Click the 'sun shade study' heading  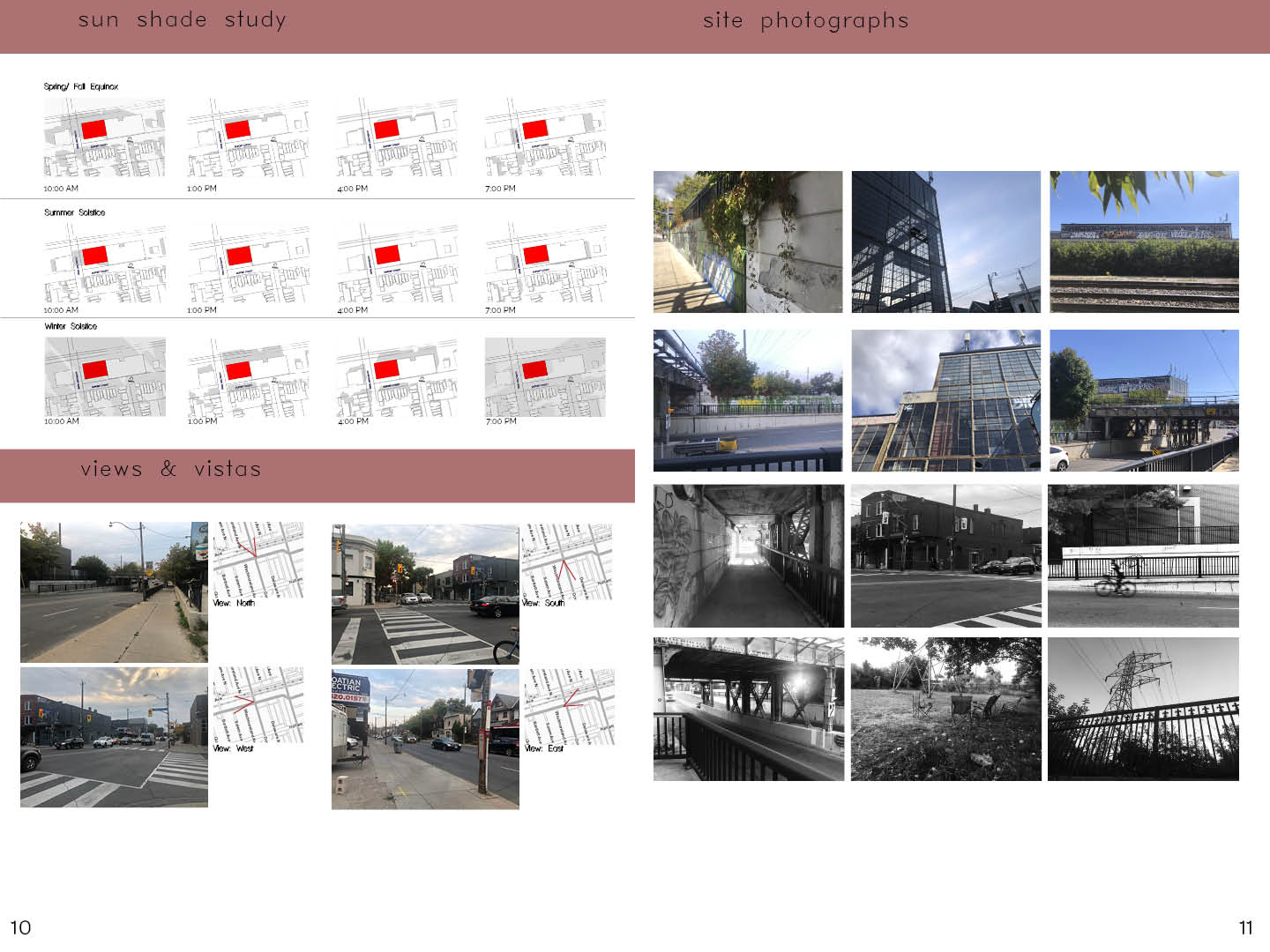click(182, 20)
